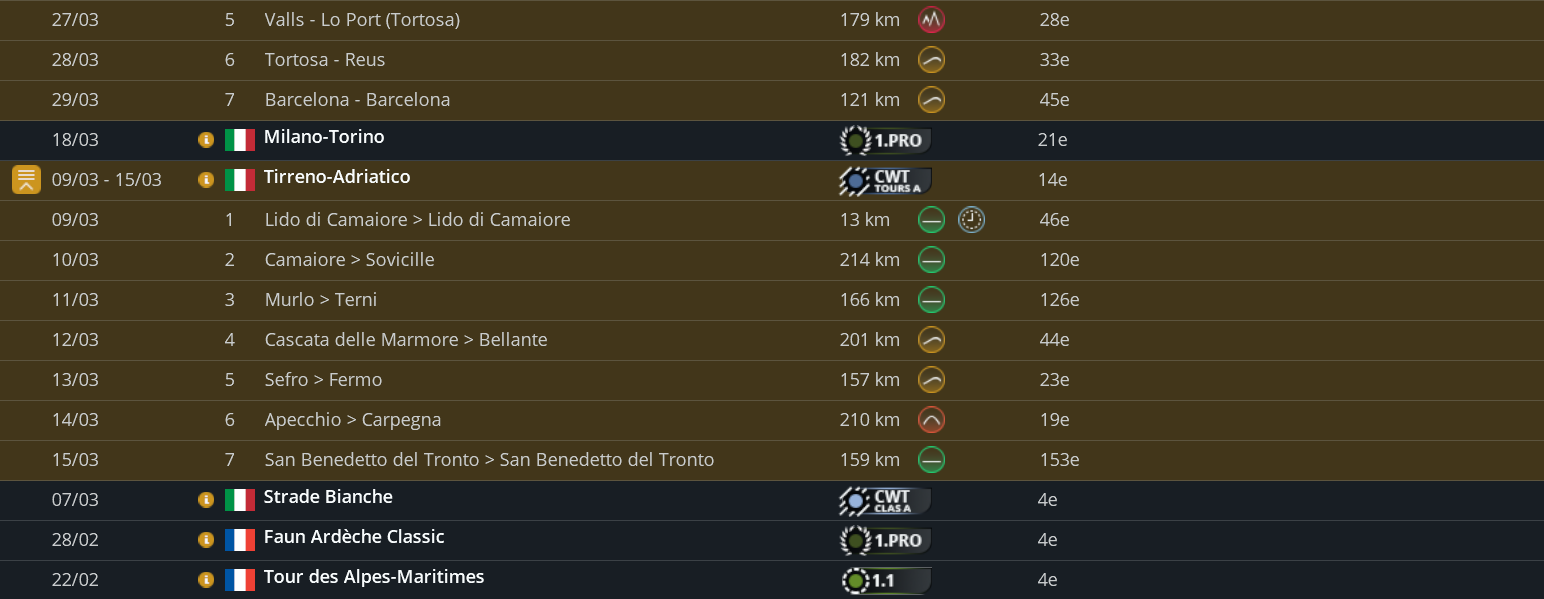The width and height of the screenshot is (1544, 599).
Task: Click flat profile icon for Murlo > Terni
Action: click(x=931, y=300)
